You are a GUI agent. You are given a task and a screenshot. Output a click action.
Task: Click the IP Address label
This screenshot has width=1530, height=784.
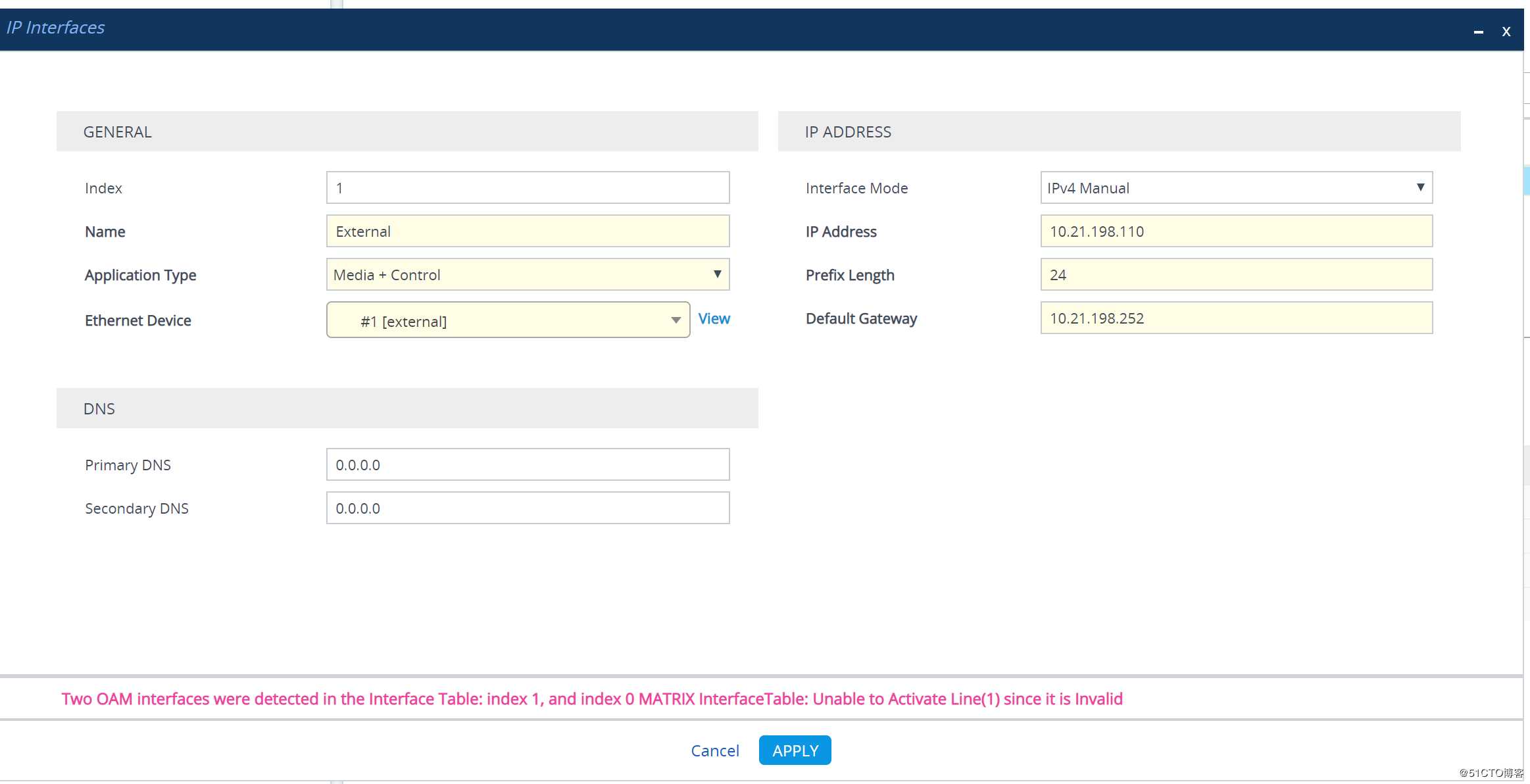[x=841, y=232]
